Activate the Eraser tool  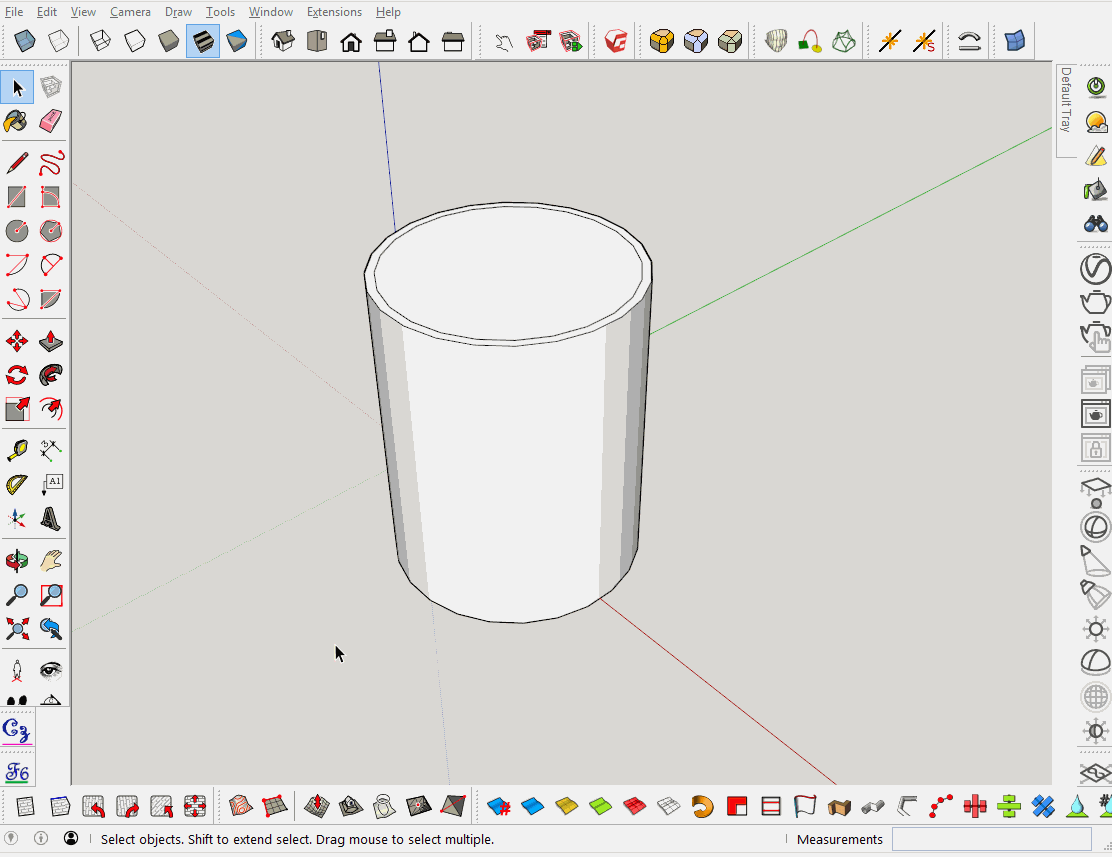tap(50, 121)
